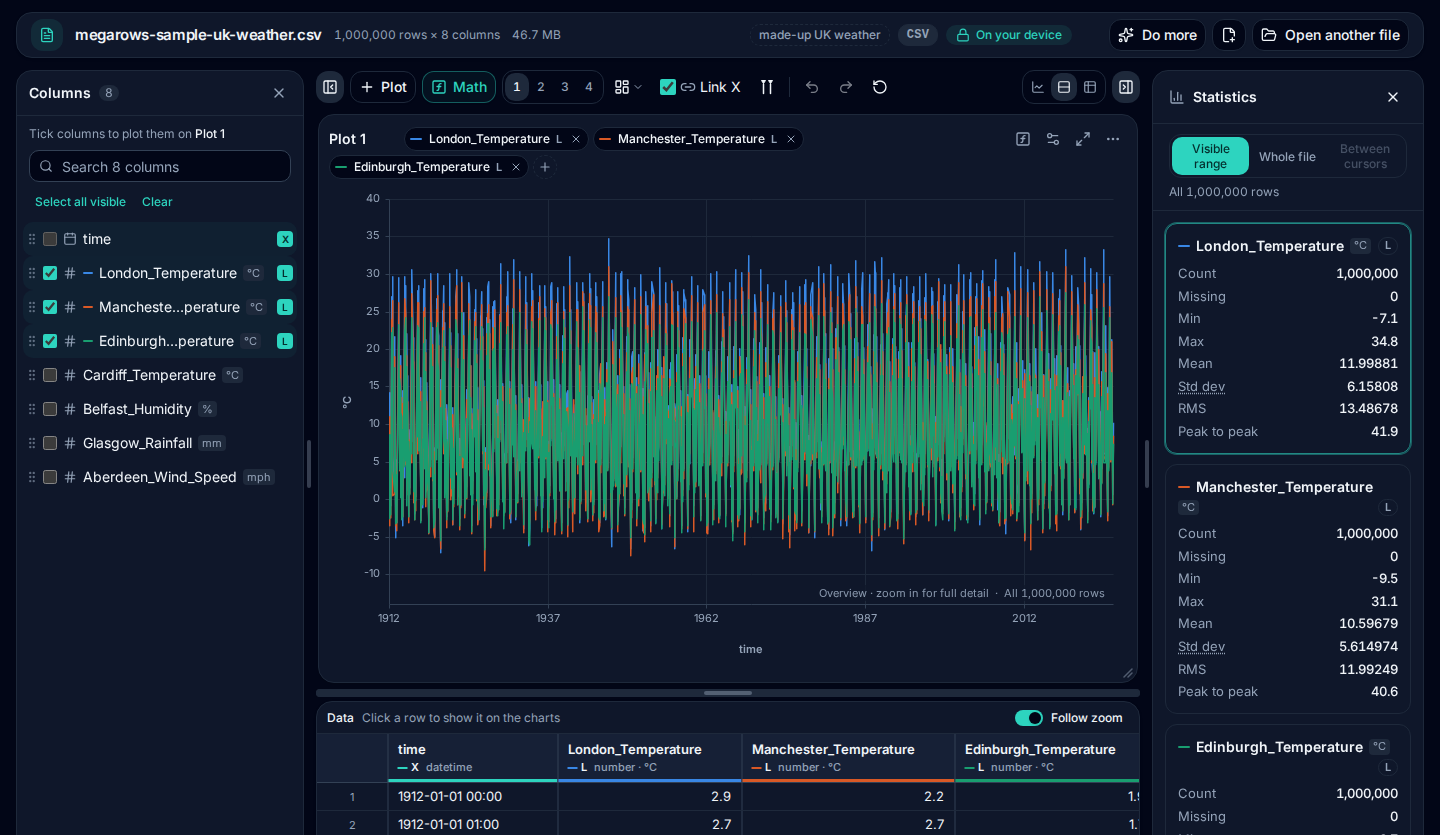This screenshot has width=1440, height=835.
Task: Remove Manchester_Temperature series chip from Plot 1
Action: pos(791,139)
